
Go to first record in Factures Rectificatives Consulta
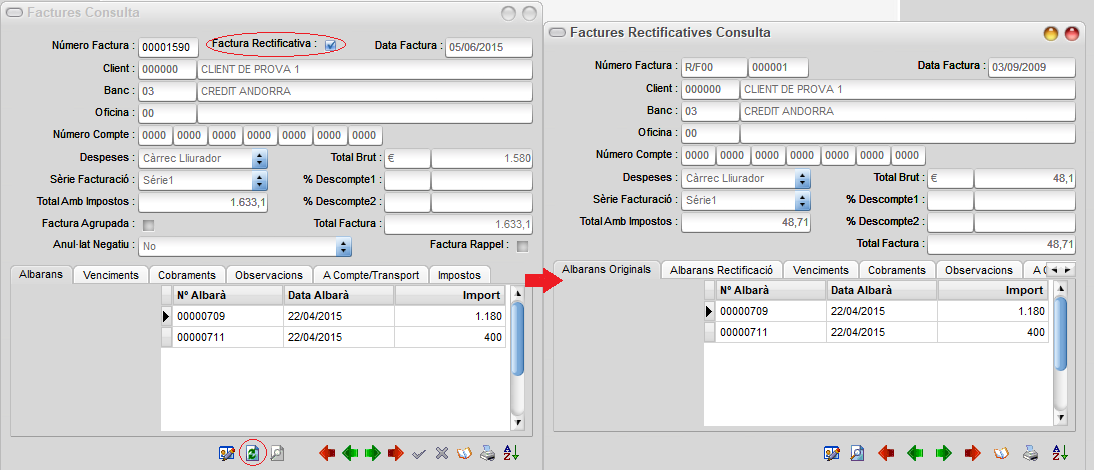[886, 453]
